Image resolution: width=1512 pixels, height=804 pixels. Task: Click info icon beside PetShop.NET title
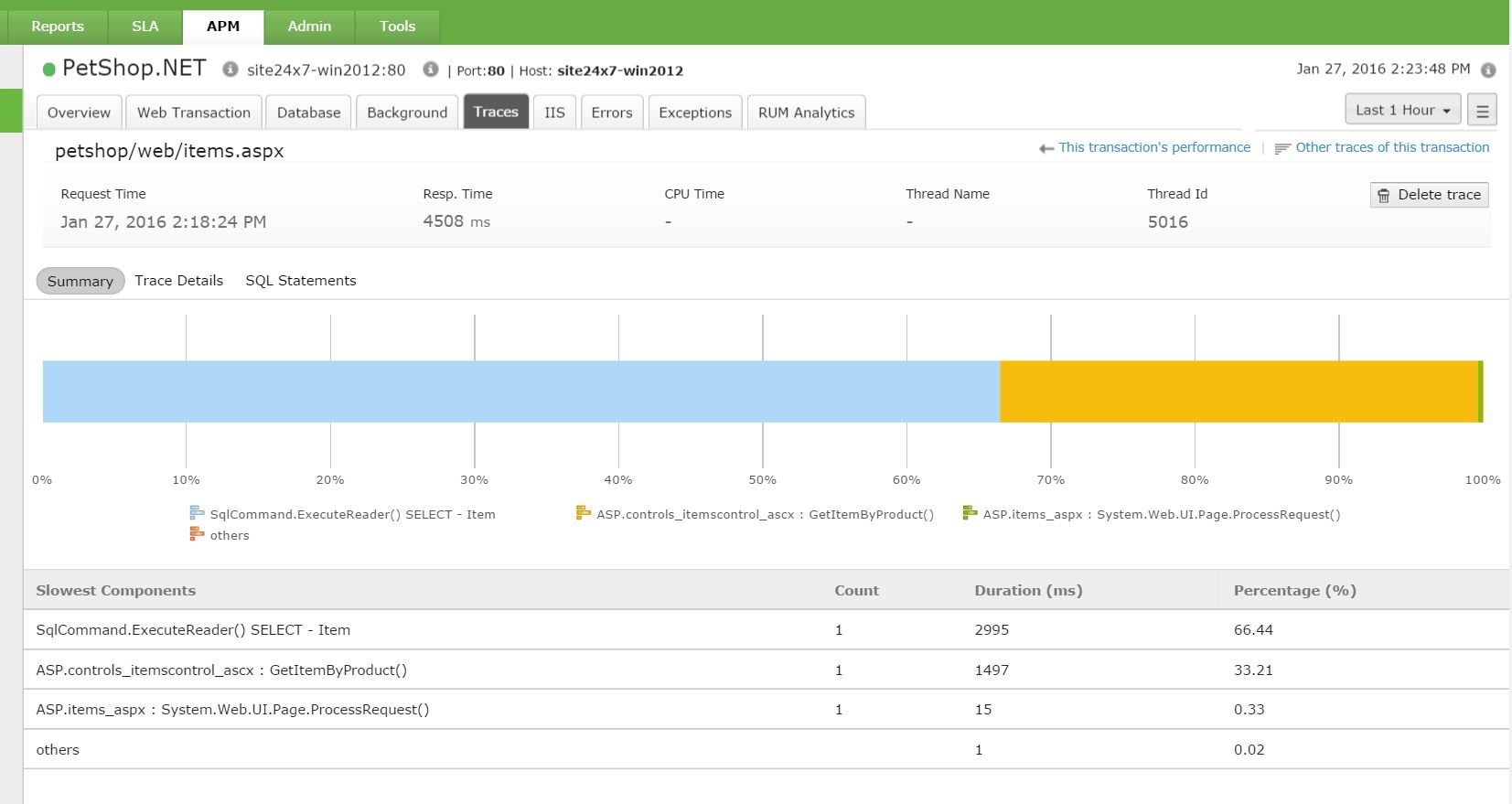[231, 70]
